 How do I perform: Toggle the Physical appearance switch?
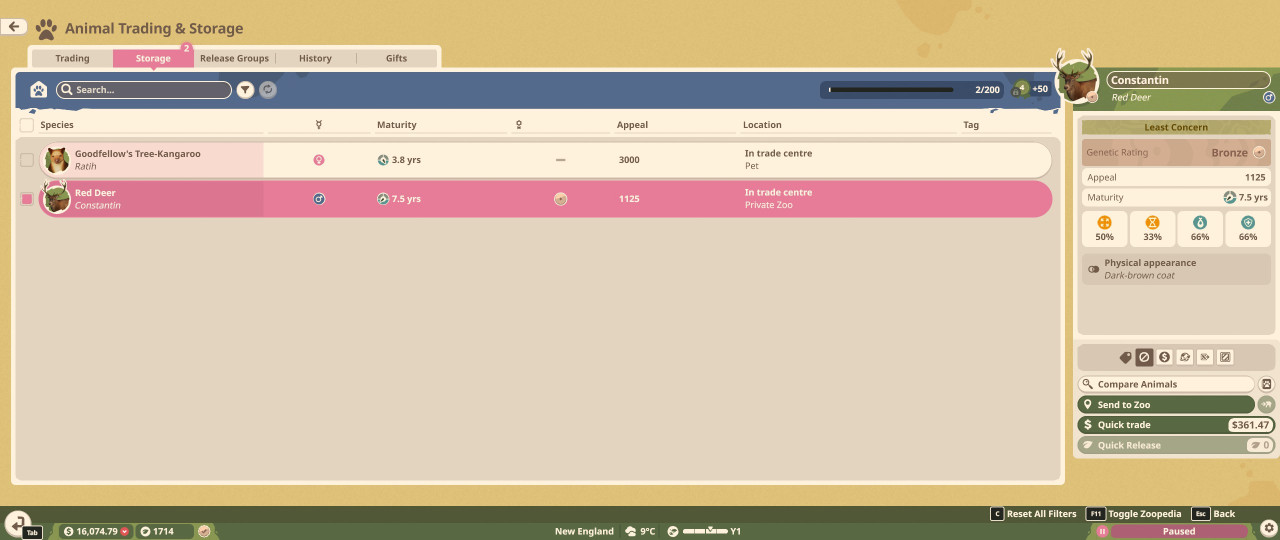(x=1093, y=269)
